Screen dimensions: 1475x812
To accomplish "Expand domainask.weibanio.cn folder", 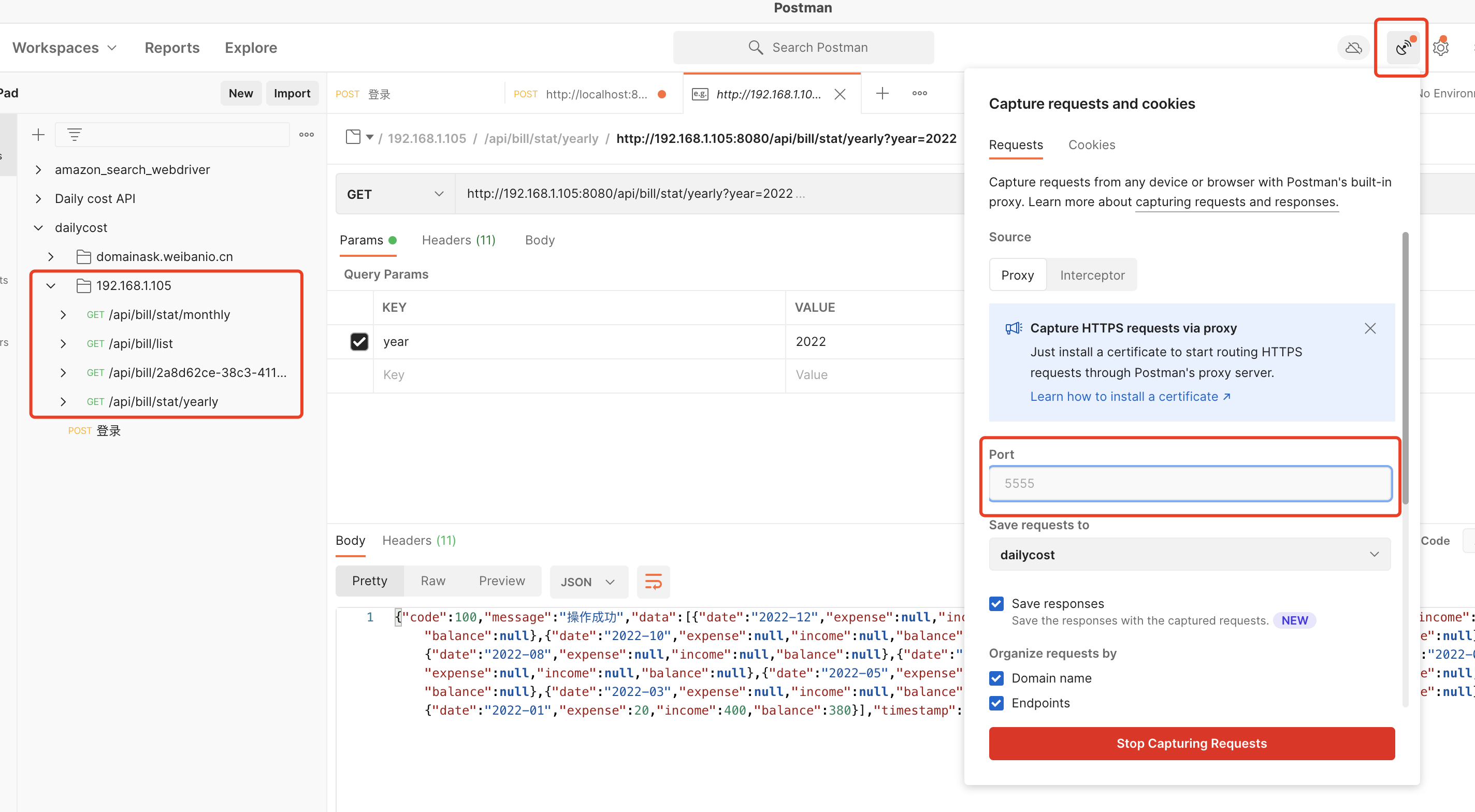I will (x=51, y=256).
